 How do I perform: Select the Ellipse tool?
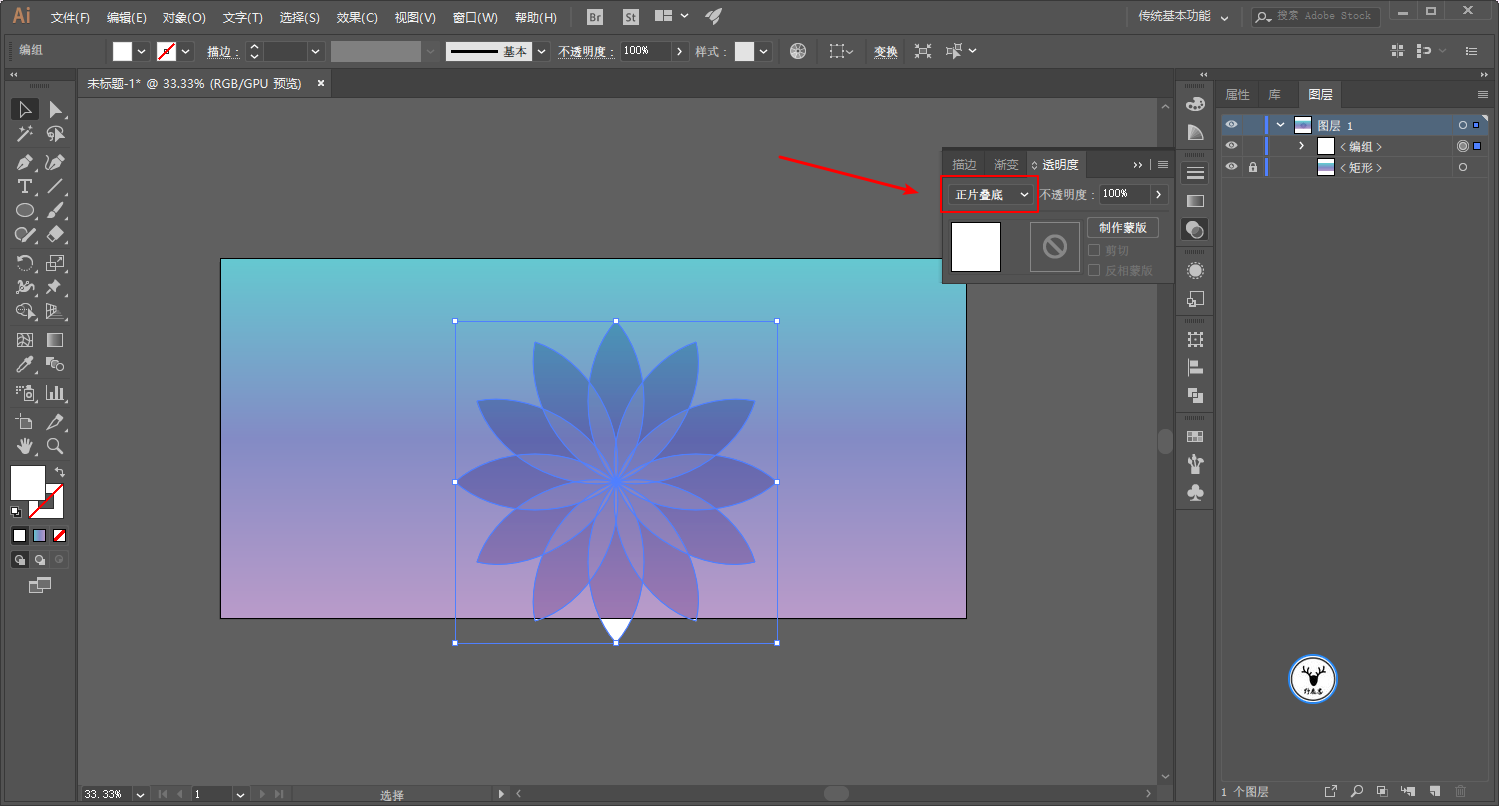point(25,210)
